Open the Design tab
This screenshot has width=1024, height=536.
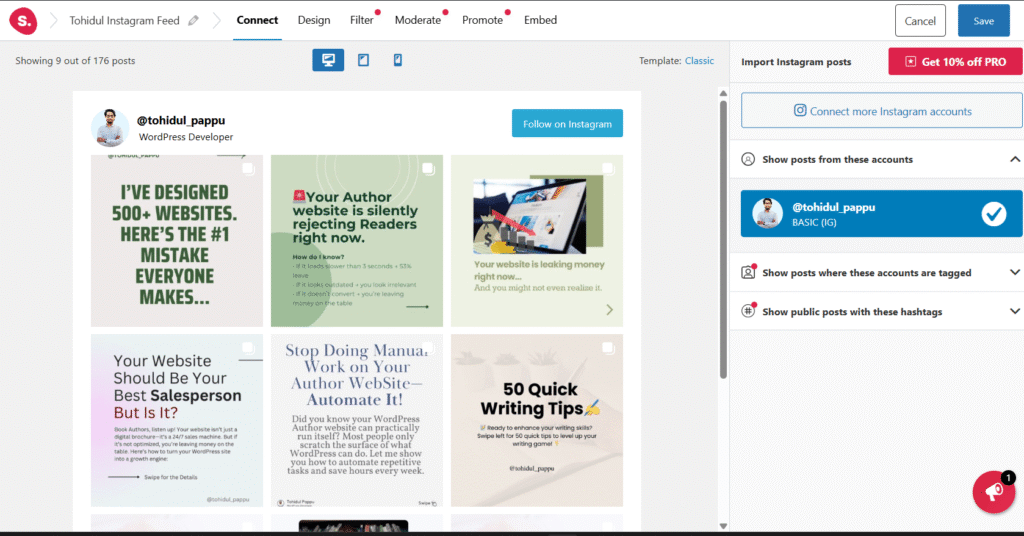click(x=314, y=20)
